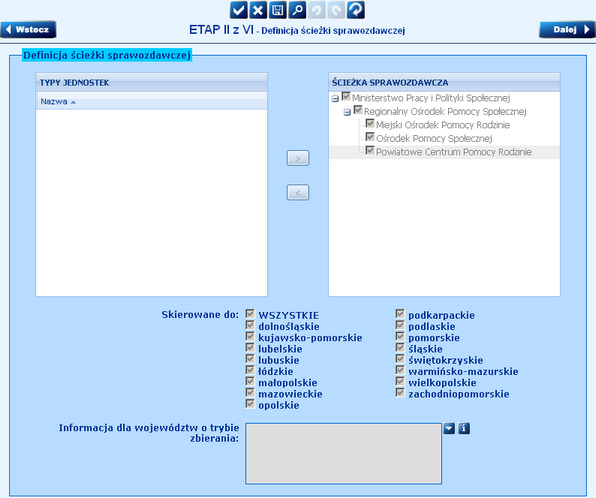Click the refresh arrow icon in toolbar
The image size is (596, 498).
[x=356, y=10]
